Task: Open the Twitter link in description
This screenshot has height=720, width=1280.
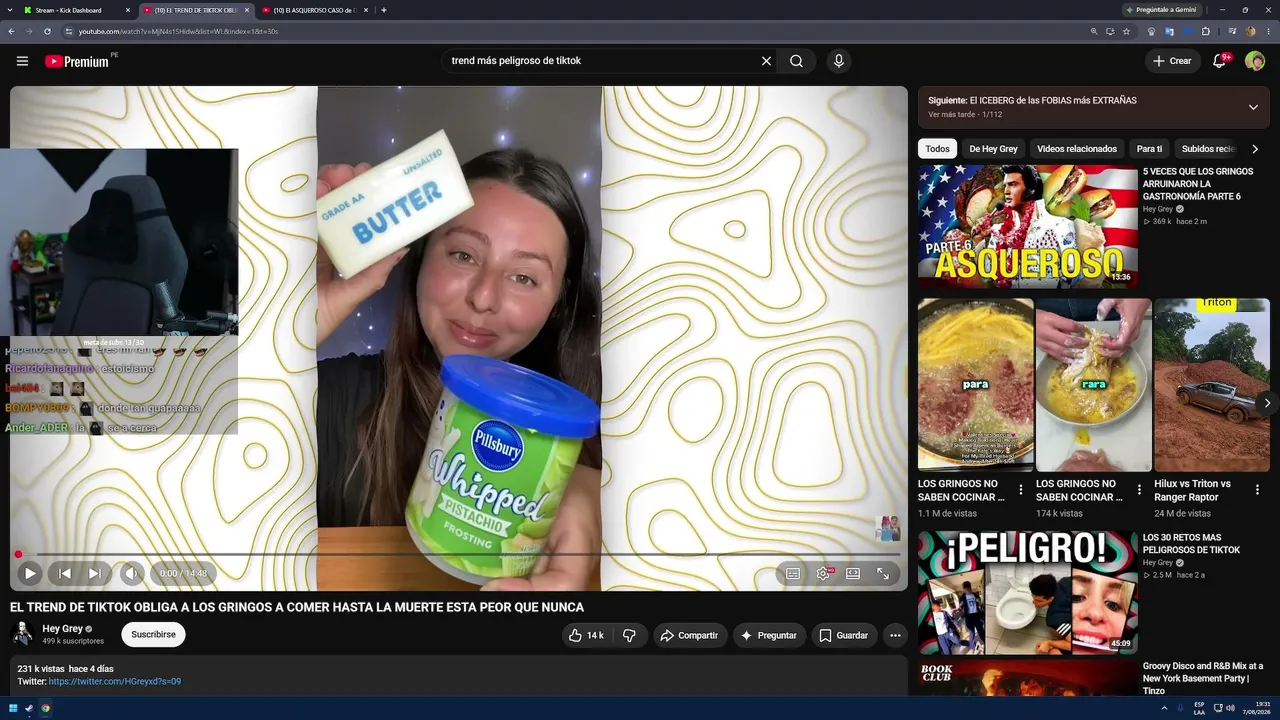Action: pos(115,681)
